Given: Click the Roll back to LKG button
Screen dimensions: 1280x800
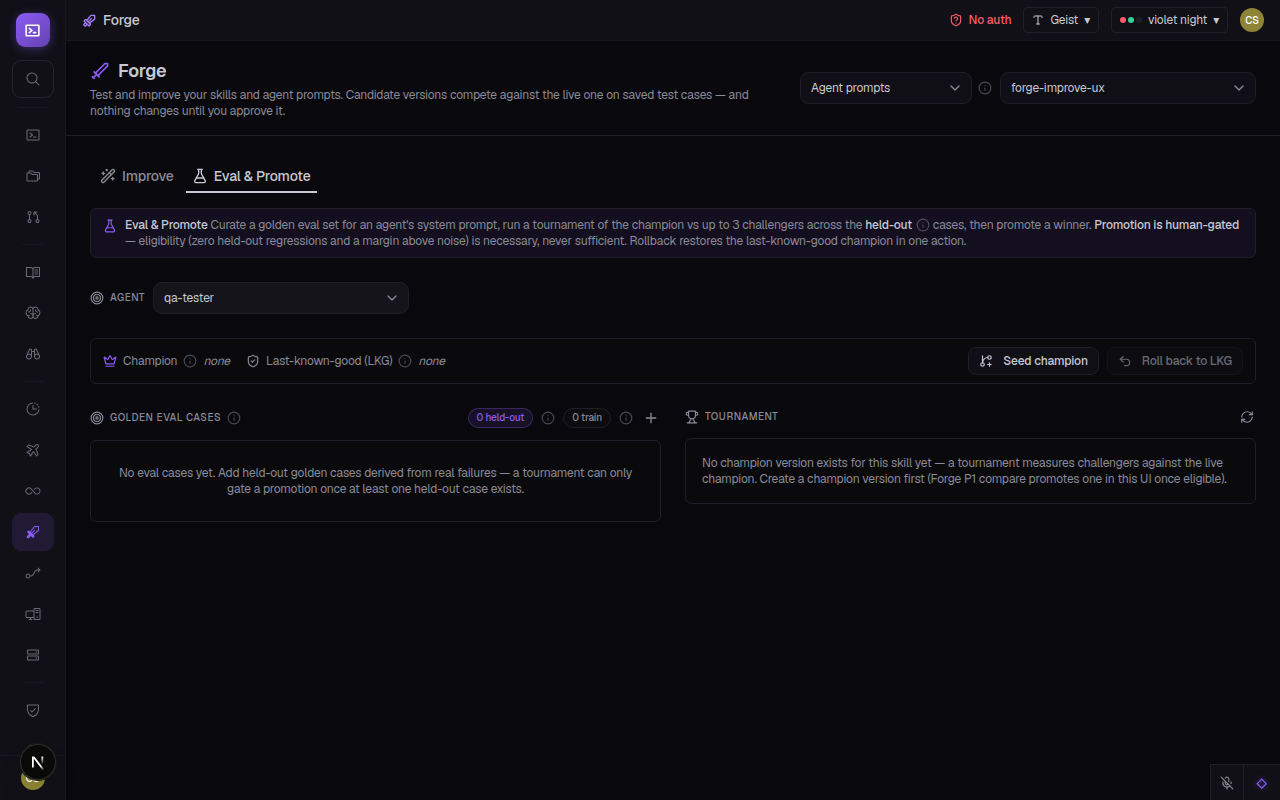Looking at the screenshot, I should click(1175, 361).
